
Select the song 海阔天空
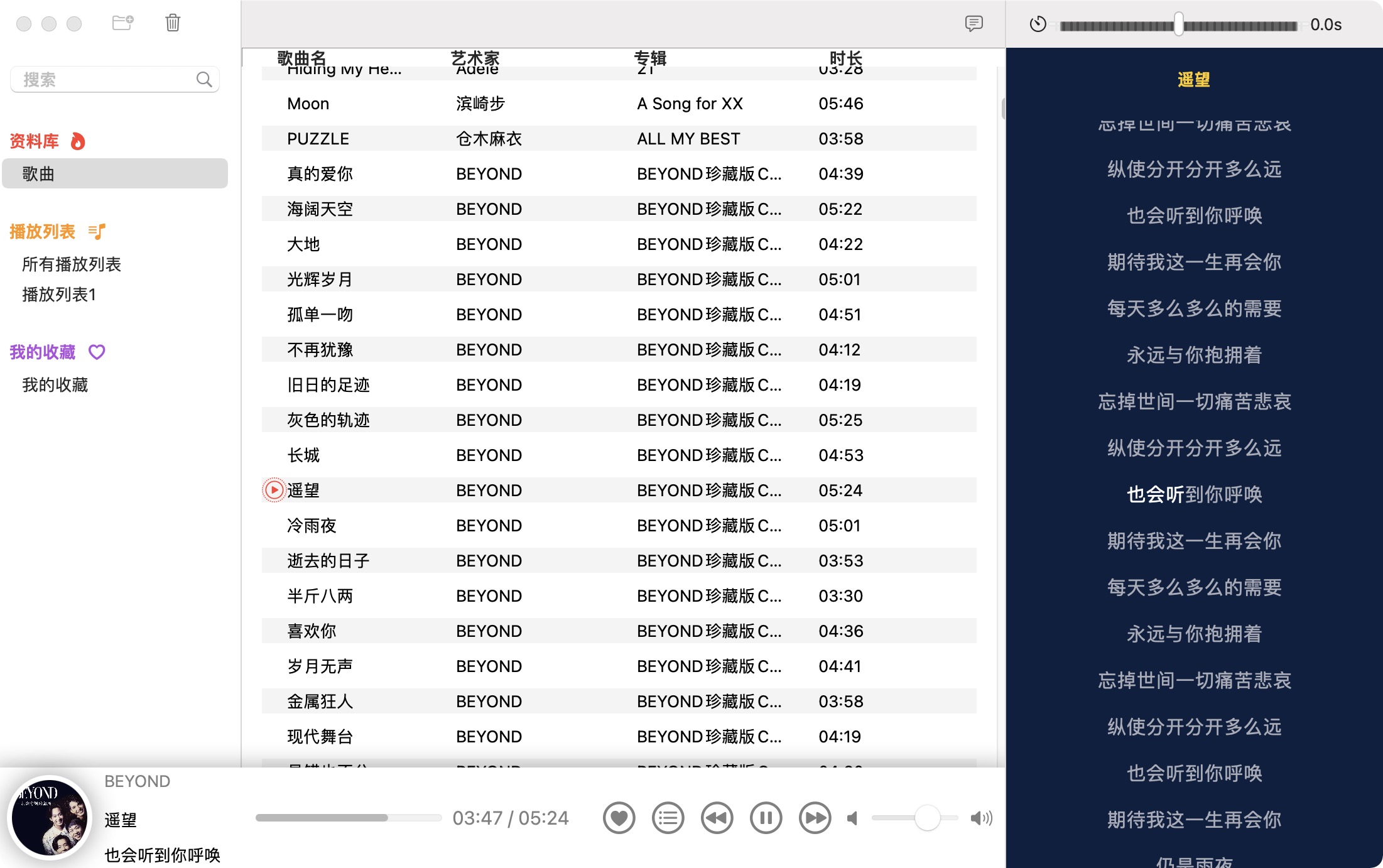(619, 209)
